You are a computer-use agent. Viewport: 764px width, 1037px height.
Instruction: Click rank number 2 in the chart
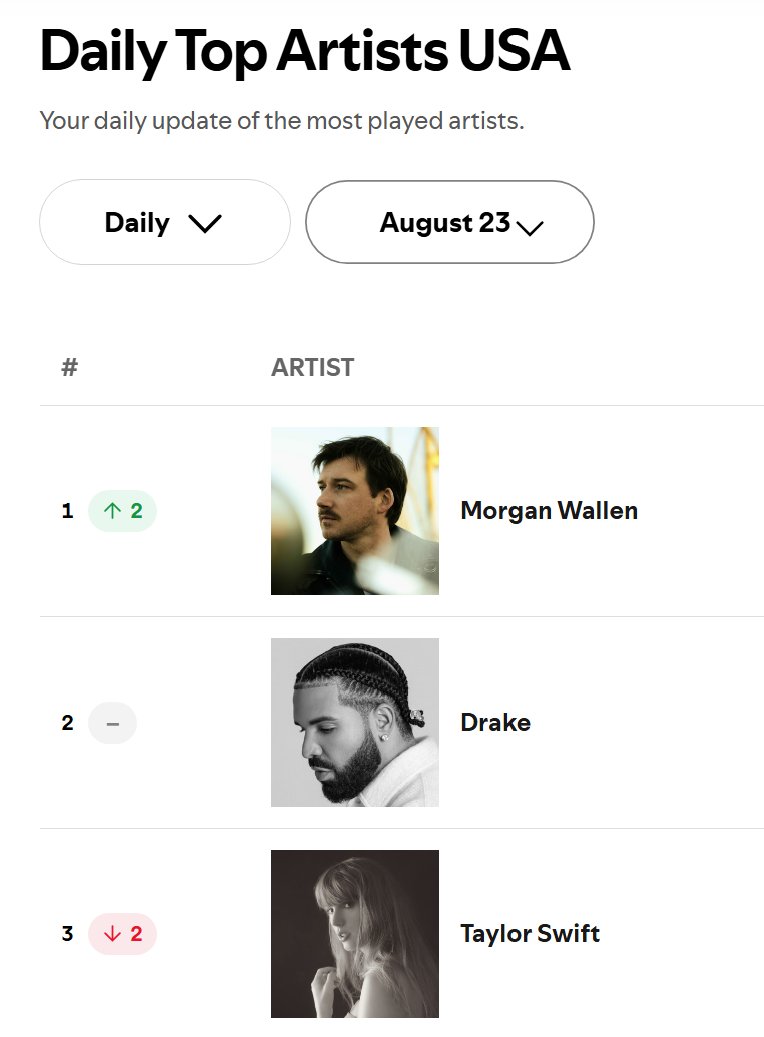click(68, 723)
